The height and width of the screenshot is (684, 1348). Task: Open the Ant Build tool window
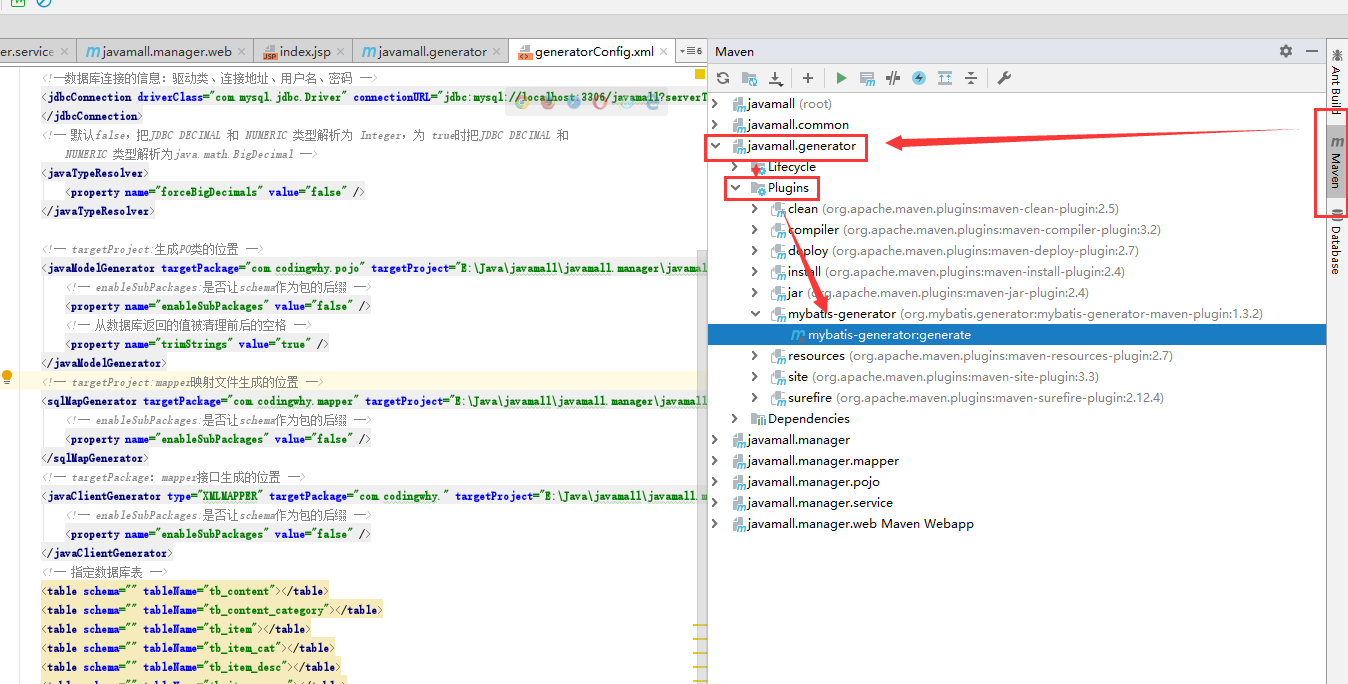click(x=1336, y=83)
